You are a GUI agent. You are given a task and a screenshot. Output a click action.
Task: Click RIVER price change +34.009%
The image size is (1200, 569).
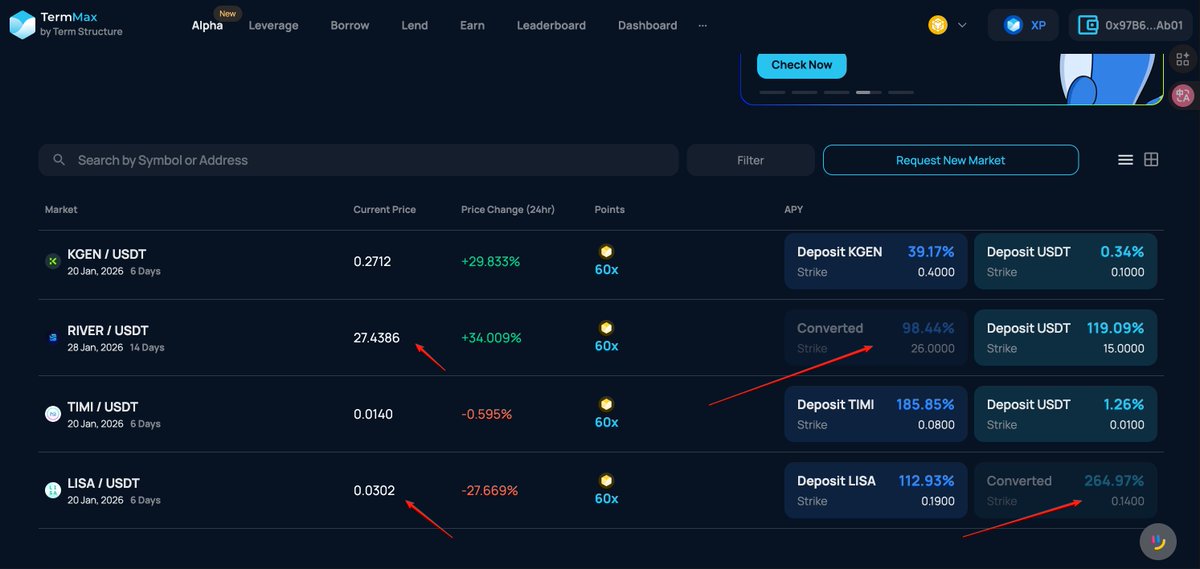pos(491,338)
